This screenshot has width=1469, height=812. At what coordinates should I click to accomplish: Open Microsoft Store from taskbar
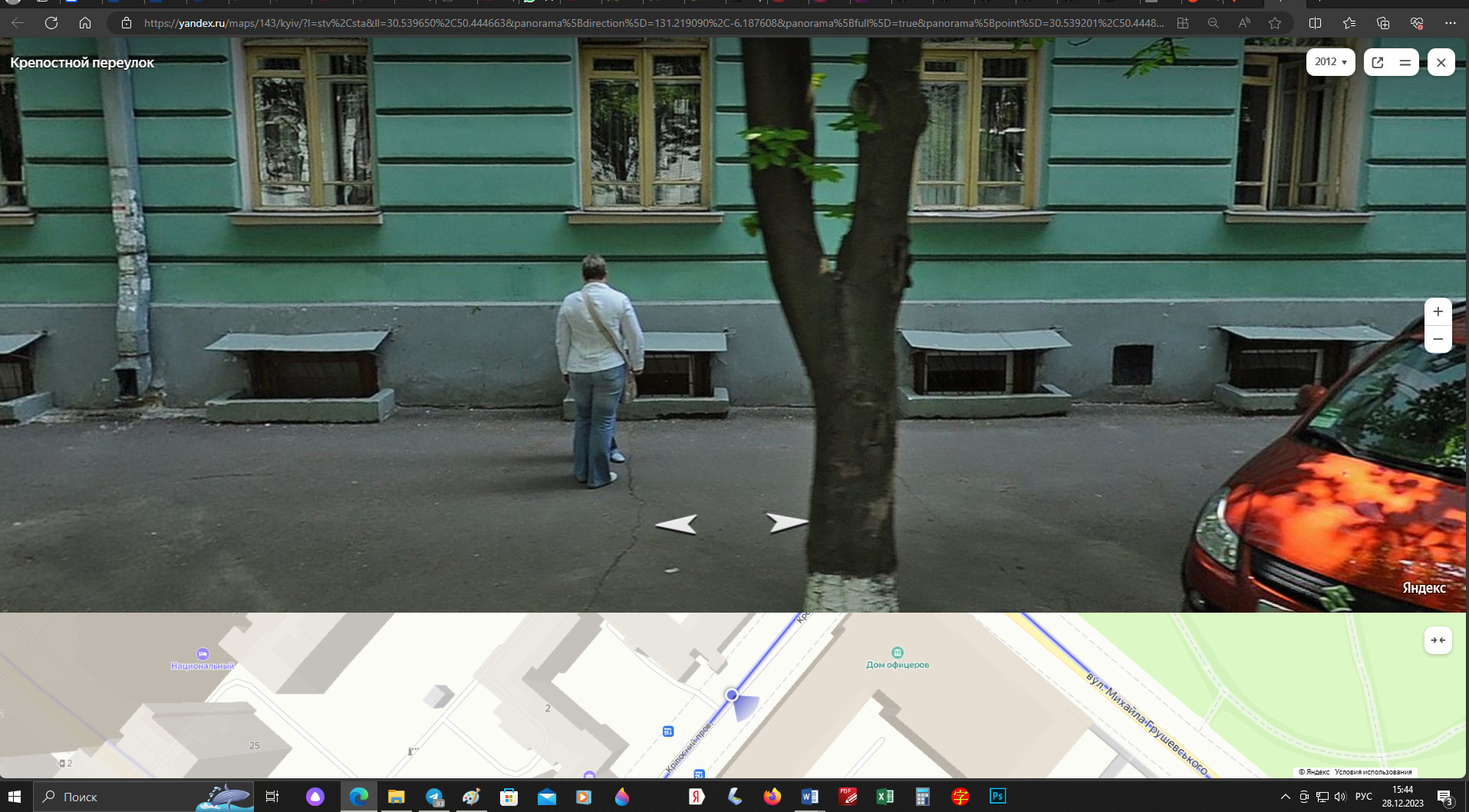pos(509,797)
